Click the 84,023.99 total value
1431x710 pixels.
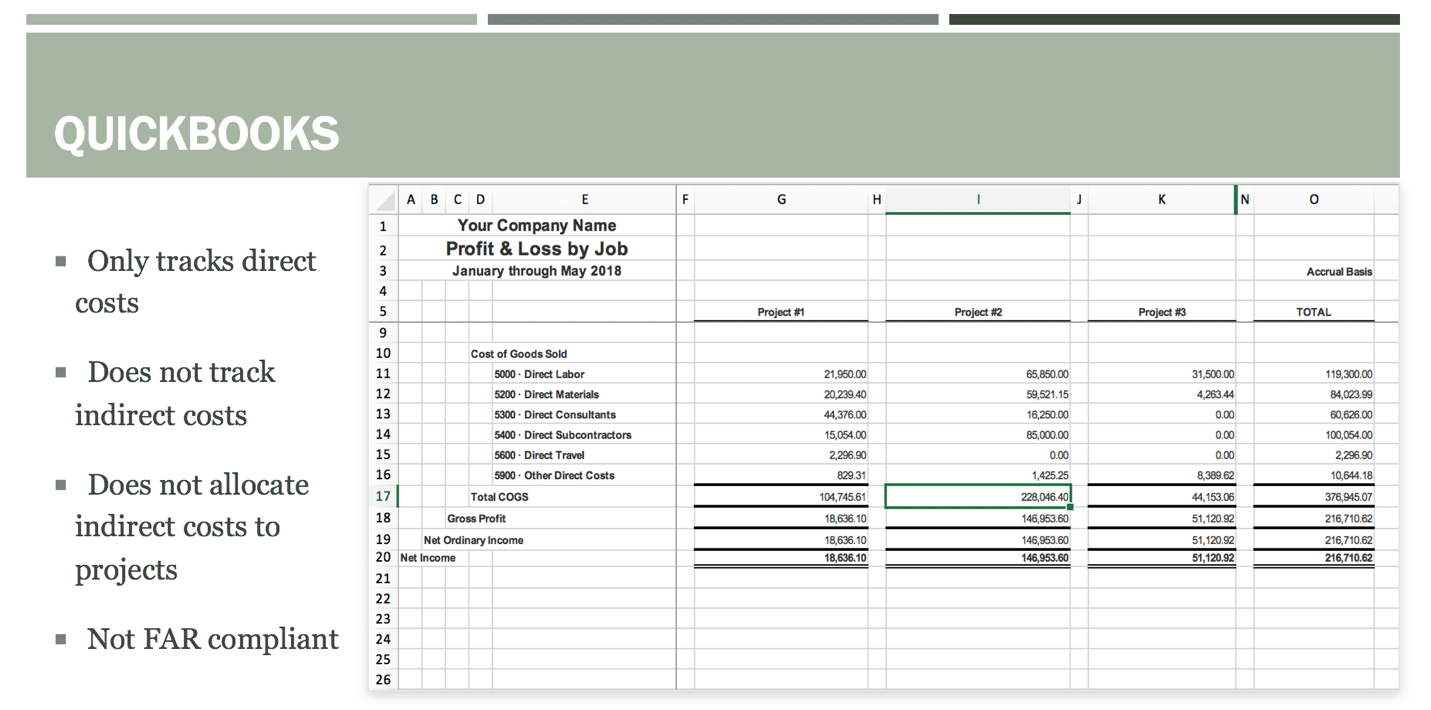(1349, 394)
